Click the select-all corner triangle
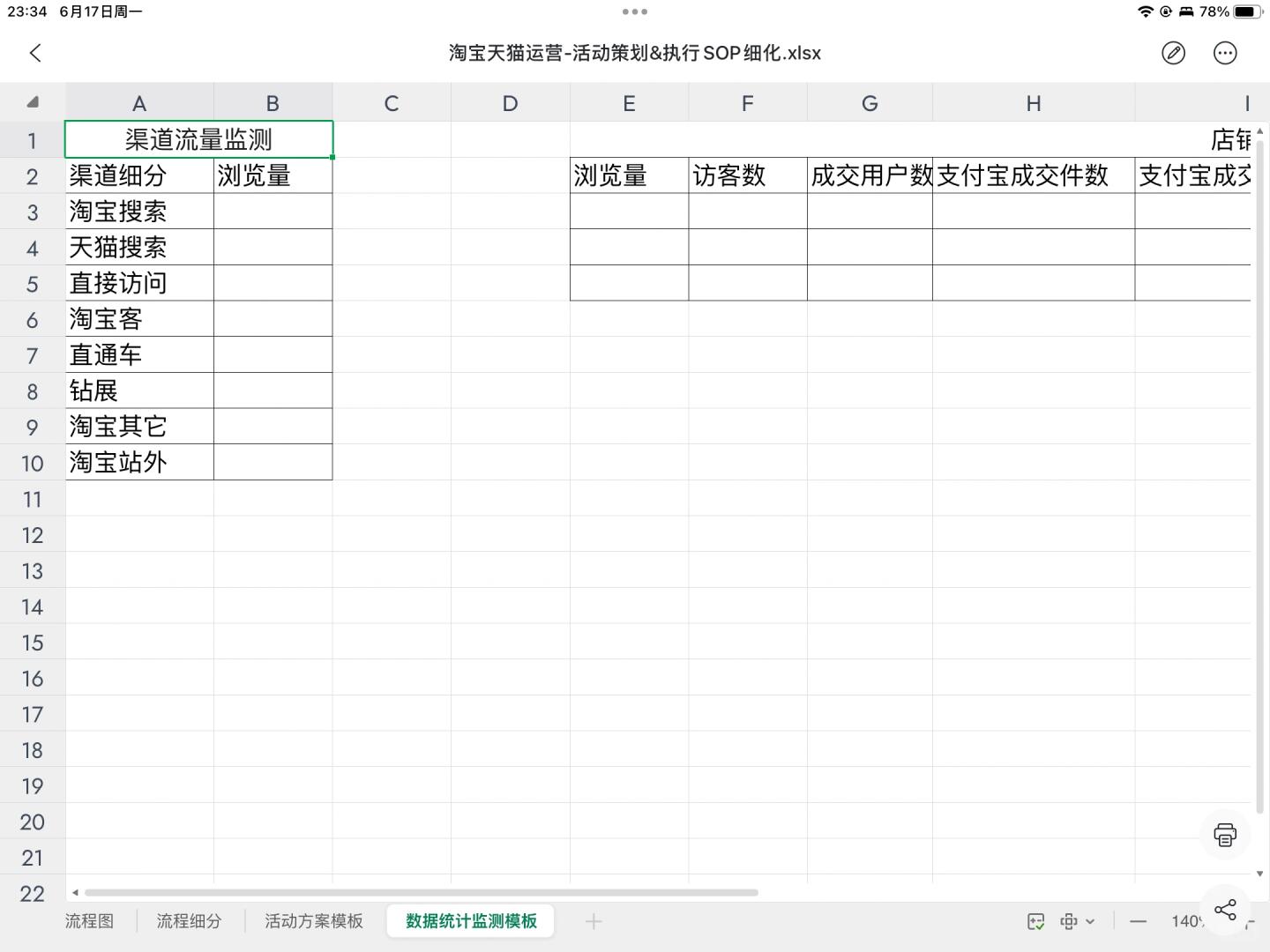Image resolution: width=1270 pixels, height=952 pixels. (33, 102)
